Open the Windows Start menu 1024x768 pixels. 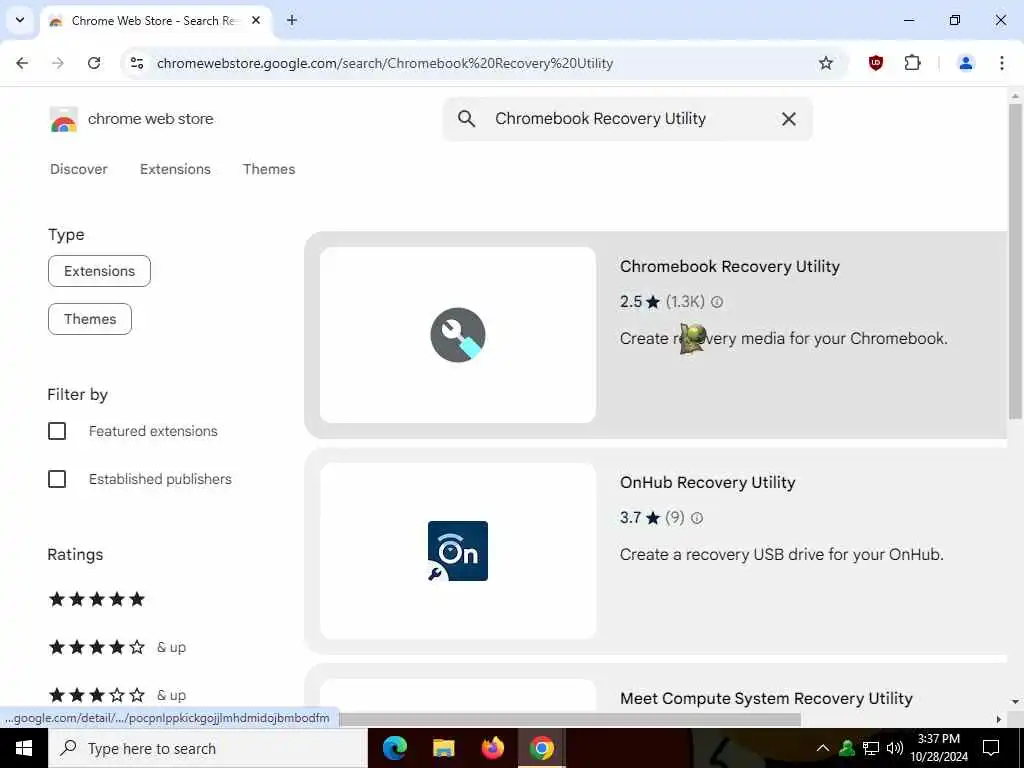24,748
